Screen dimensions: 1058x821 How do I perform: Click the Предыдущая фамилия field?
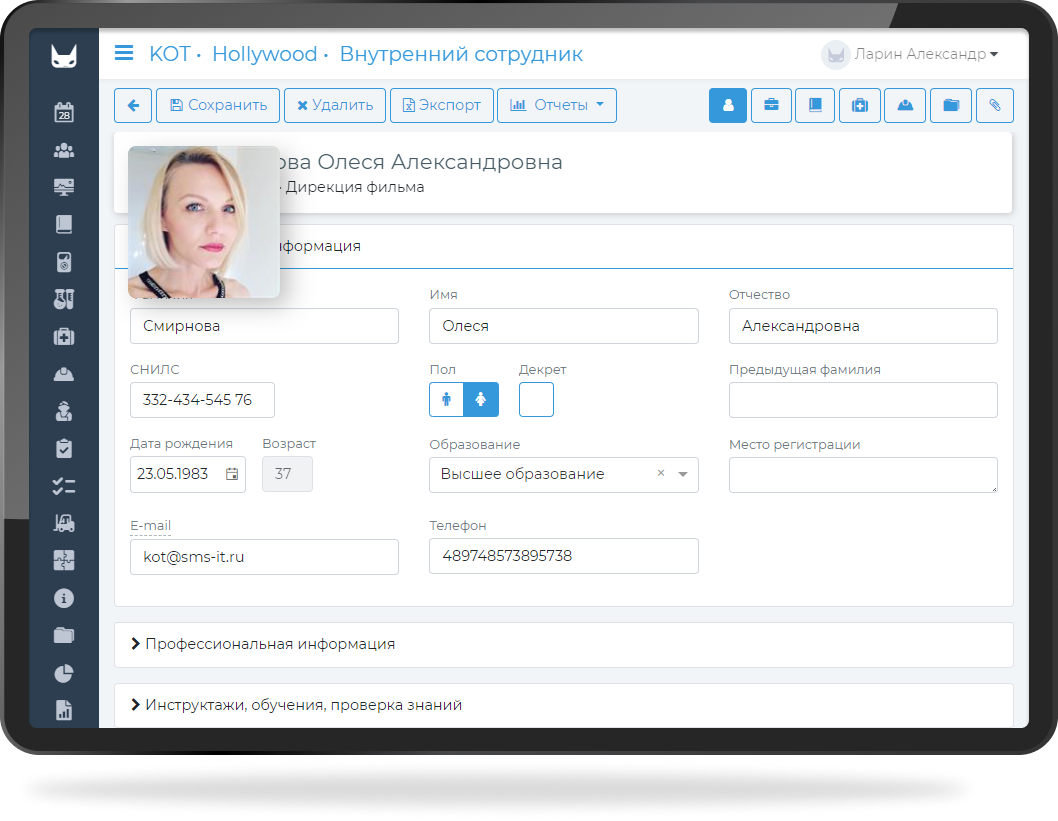(x=863, y=400)
